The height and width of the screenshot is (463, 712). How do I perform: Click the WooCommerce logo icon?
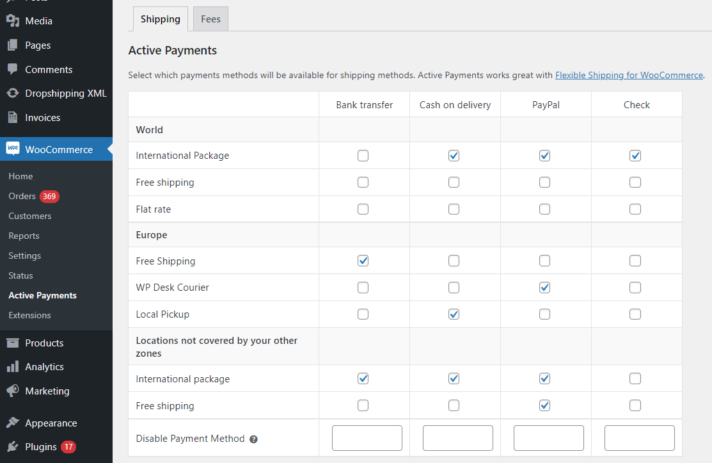coord(13,149)
